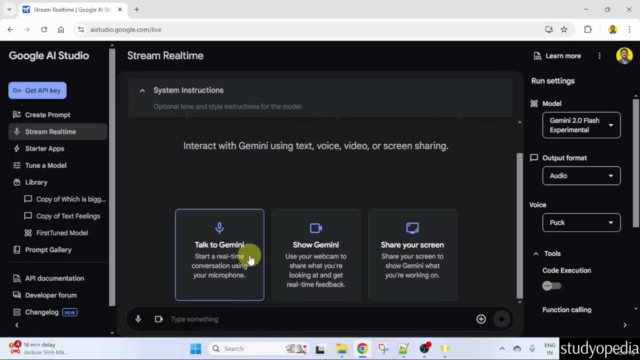Open Create Prompt in the sidebar
The image size is (640, 360).
(x=47, y=115)
